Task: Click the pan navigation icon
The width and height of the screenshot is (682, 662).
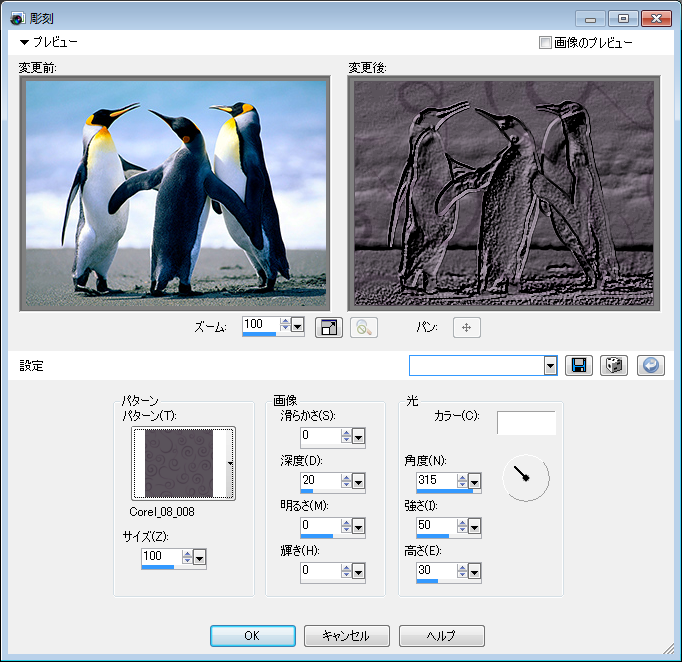Action: [466, 327]
